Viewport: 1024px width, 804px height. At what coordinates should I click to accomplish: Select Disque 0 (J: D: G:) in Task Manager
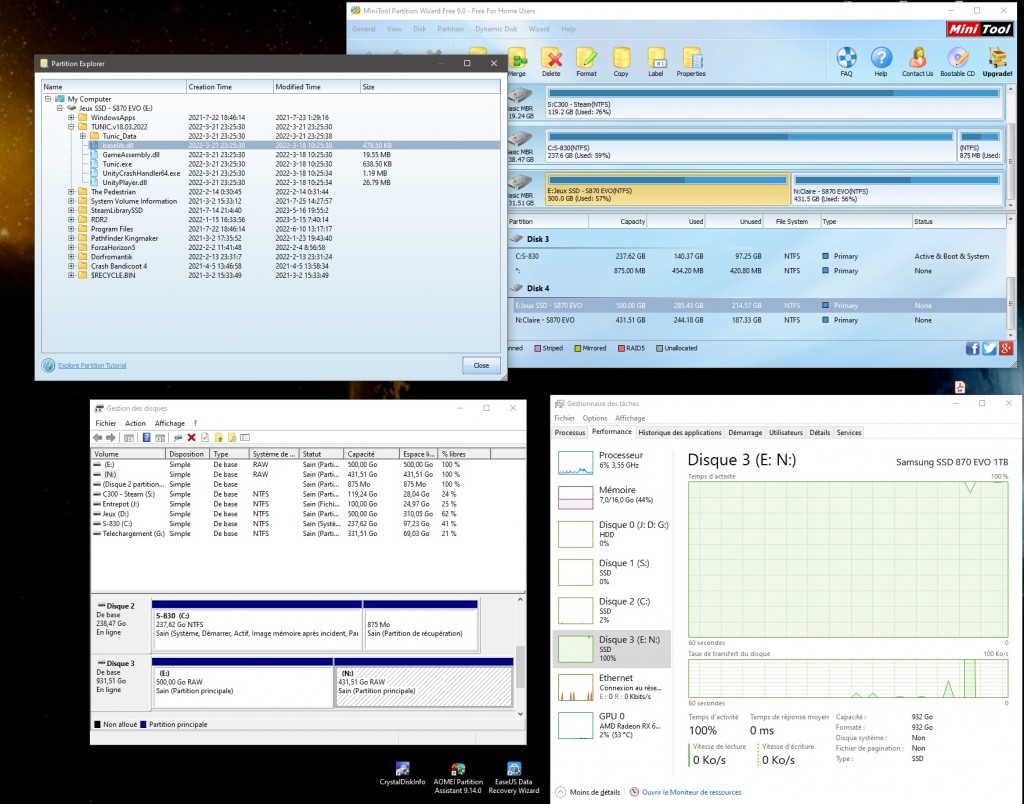tap(613, 534)
